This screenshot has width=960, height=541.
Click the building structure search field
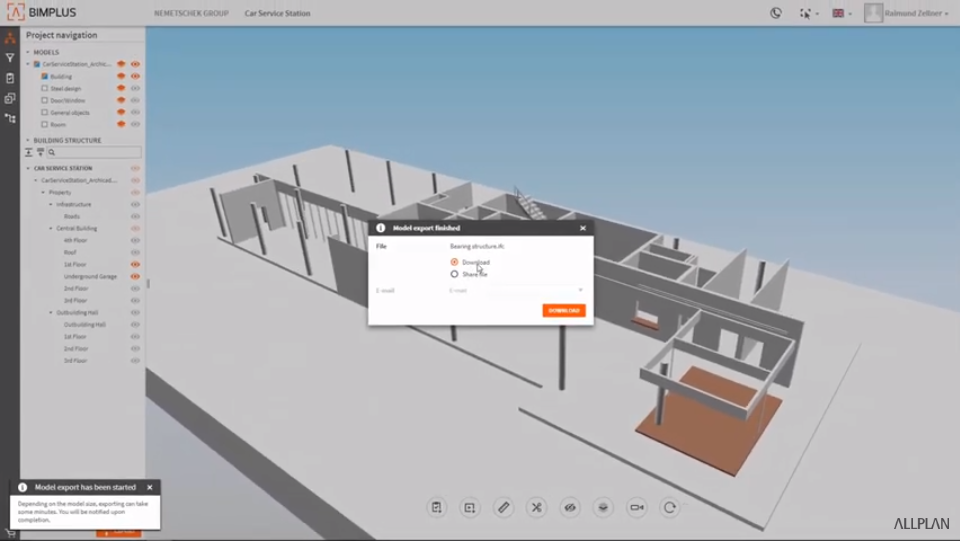(95, 152)
